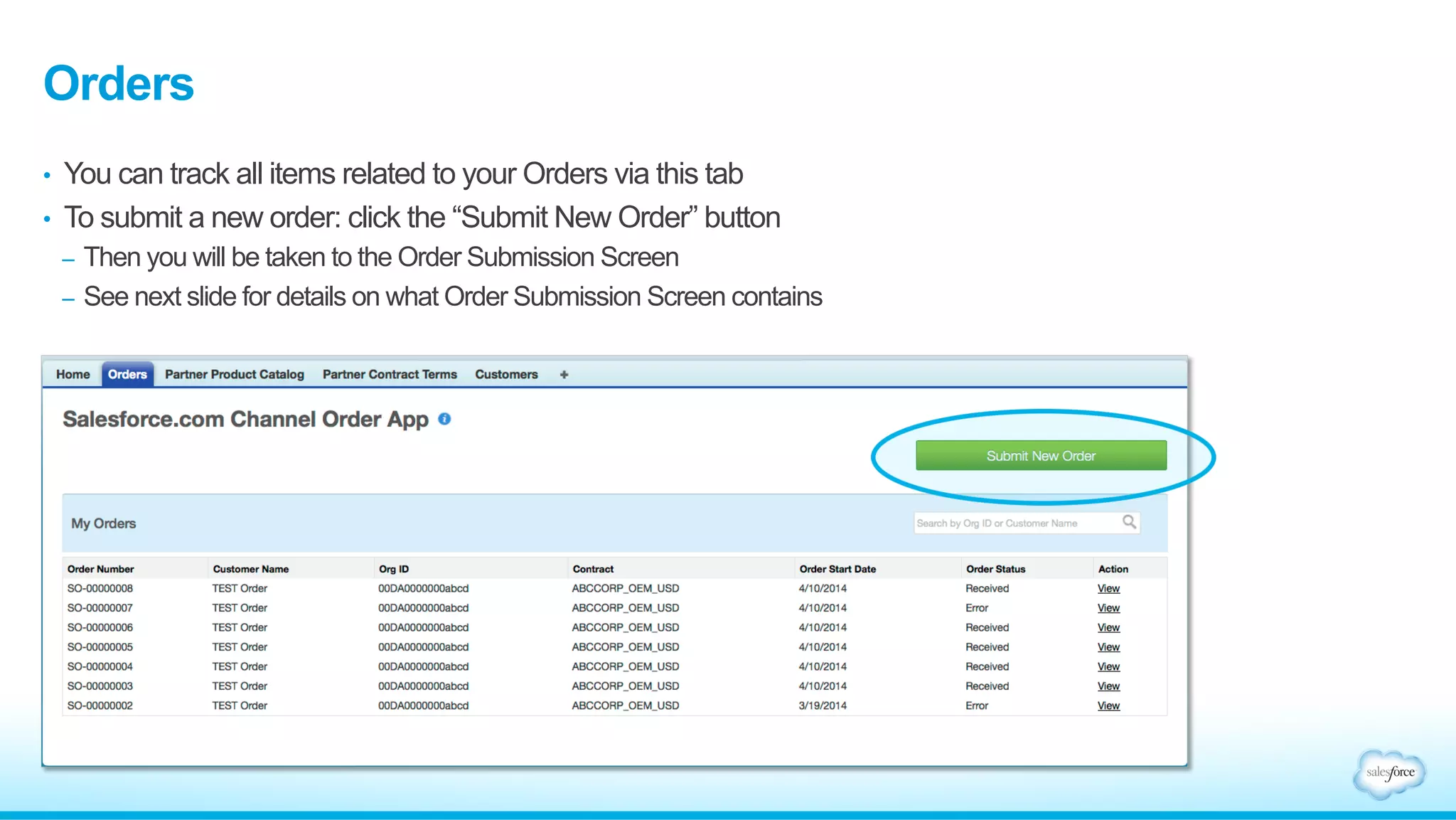Viewport: 1456px width, 820px height.
Task: Click the Customer Name column header
Action: point(251,569)
